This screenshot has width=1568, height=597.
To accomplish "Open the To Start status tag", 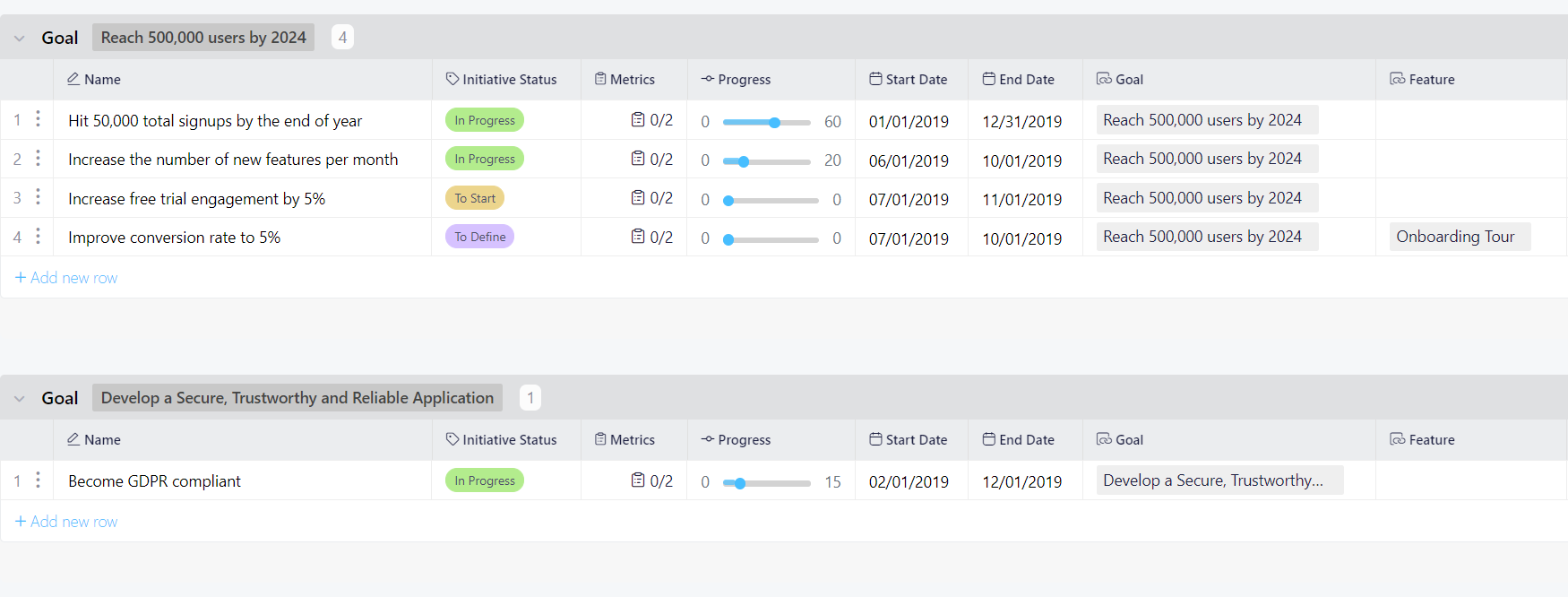I will (475, 198).
